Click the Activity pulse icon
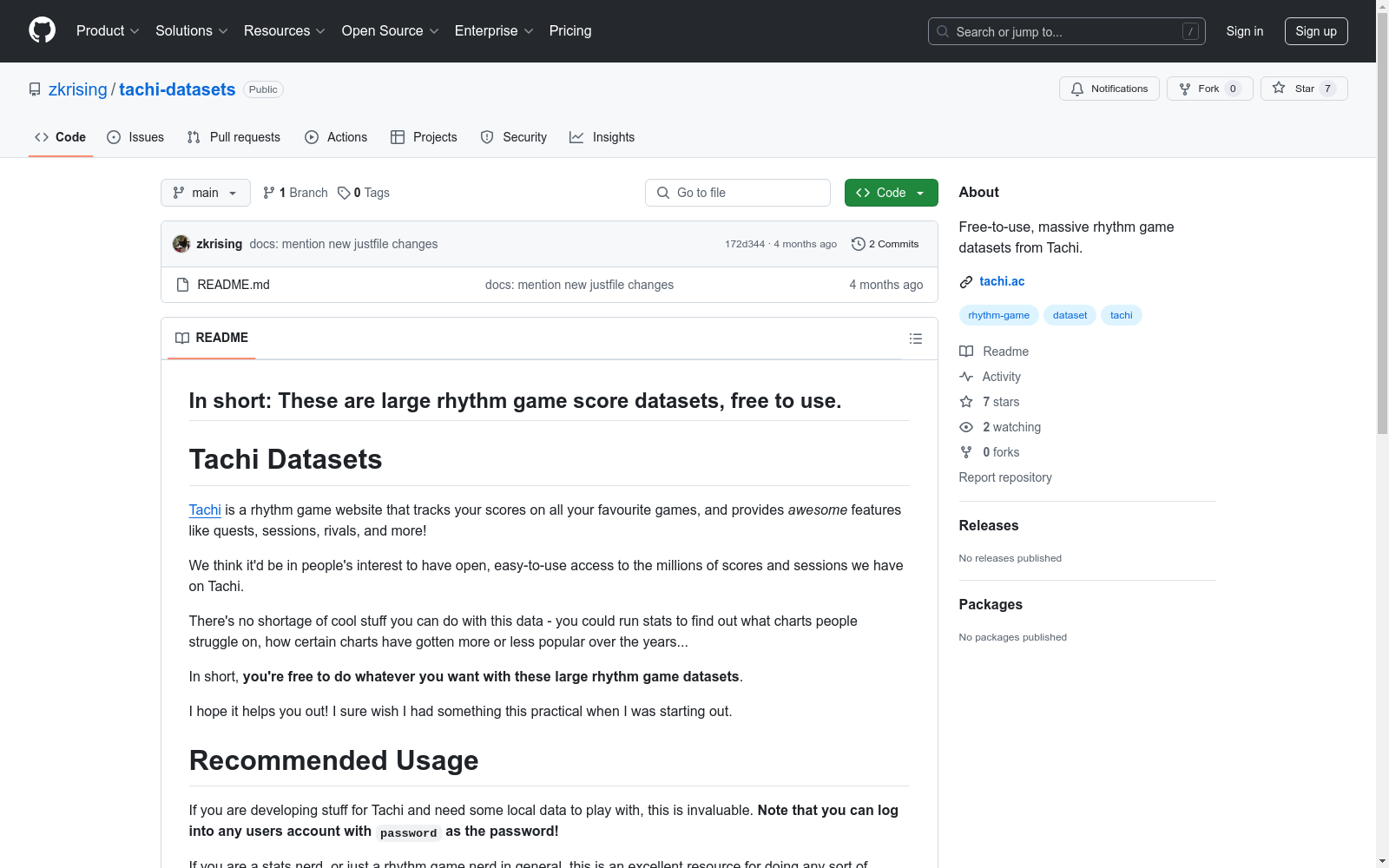Viewport: 1389px width, 868px height. tap(966, 377)
